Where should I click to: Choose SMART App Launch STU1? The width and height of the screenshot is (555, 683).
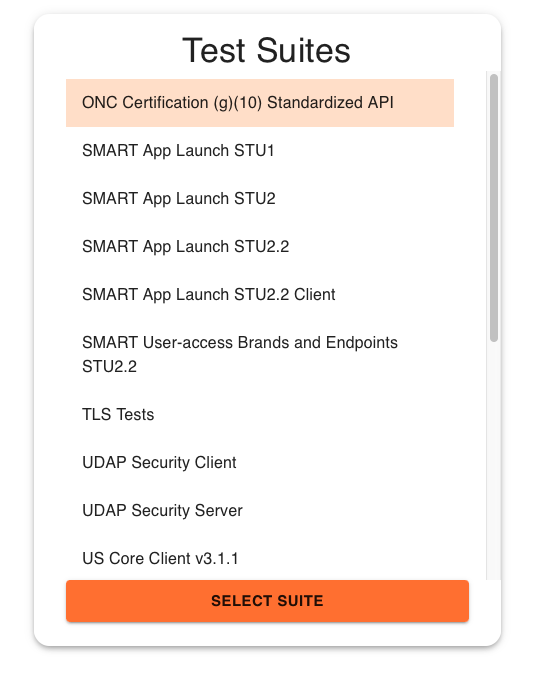point(260,151)
